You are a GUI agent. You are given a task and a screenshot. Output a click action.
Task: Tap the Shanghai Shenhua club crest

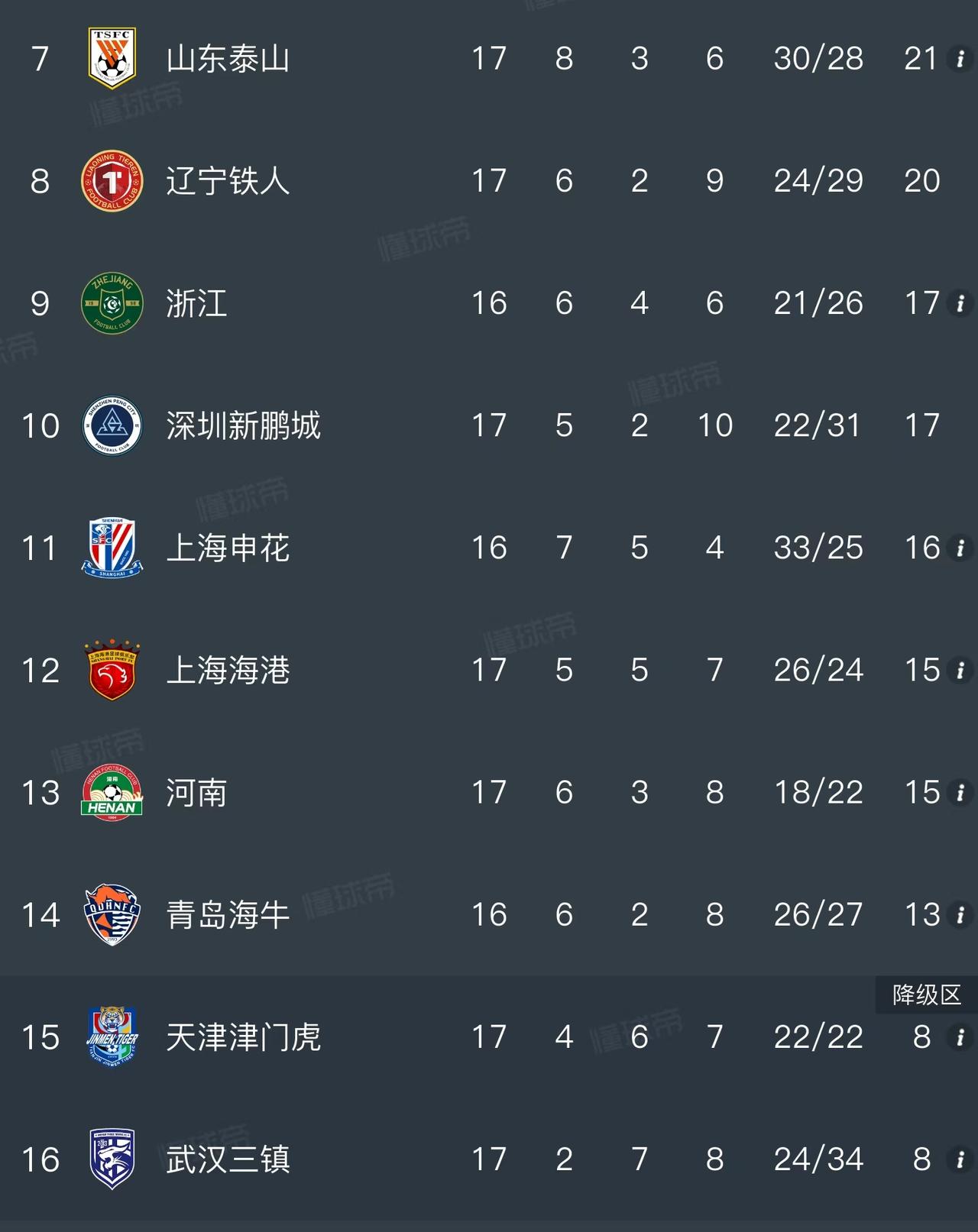(112, 548)
